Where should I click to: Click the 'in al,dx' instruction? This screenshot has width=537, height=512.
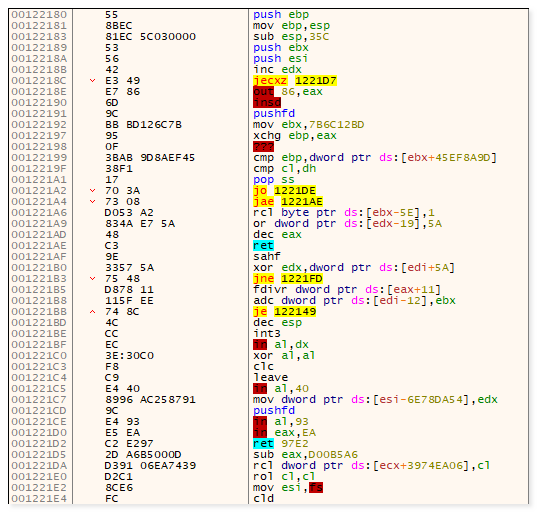(281, 345)
